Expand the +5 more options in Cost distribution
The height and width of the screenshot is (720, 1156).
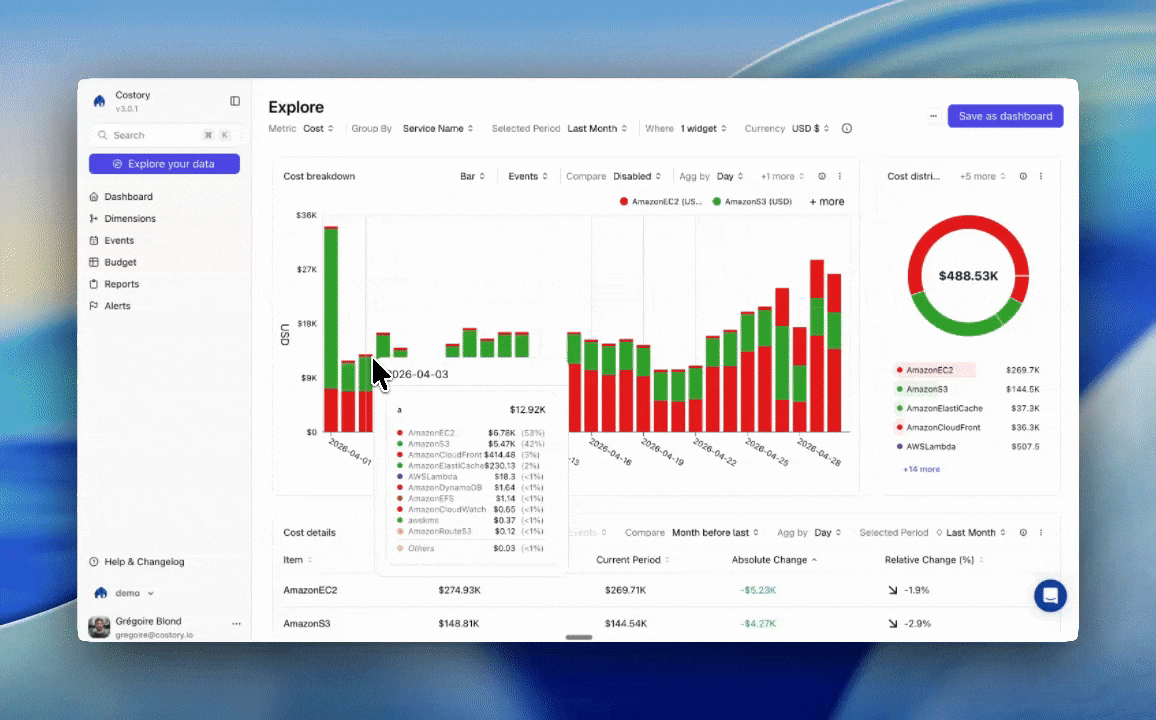pyautogui.click(x=983, y=176)
